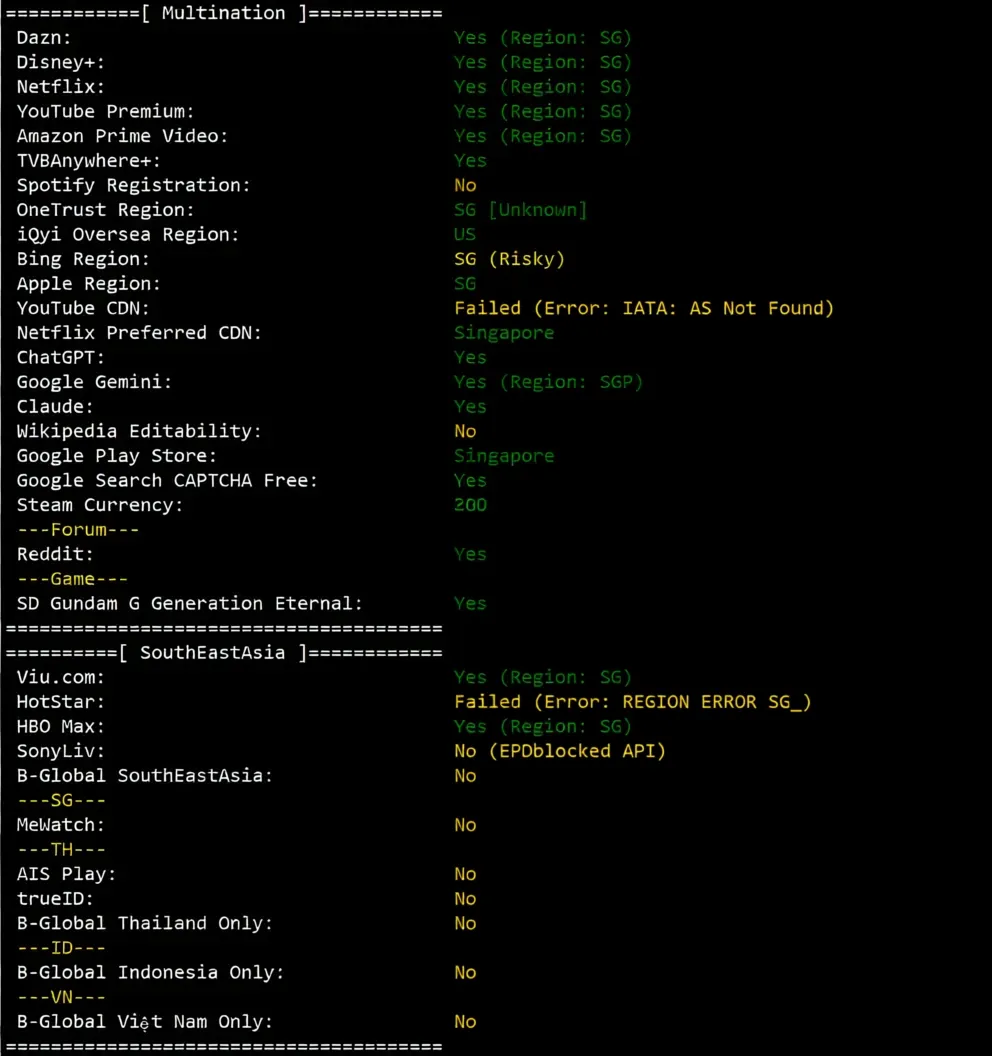Click the "Viu.com:" label

click(61, 678)
